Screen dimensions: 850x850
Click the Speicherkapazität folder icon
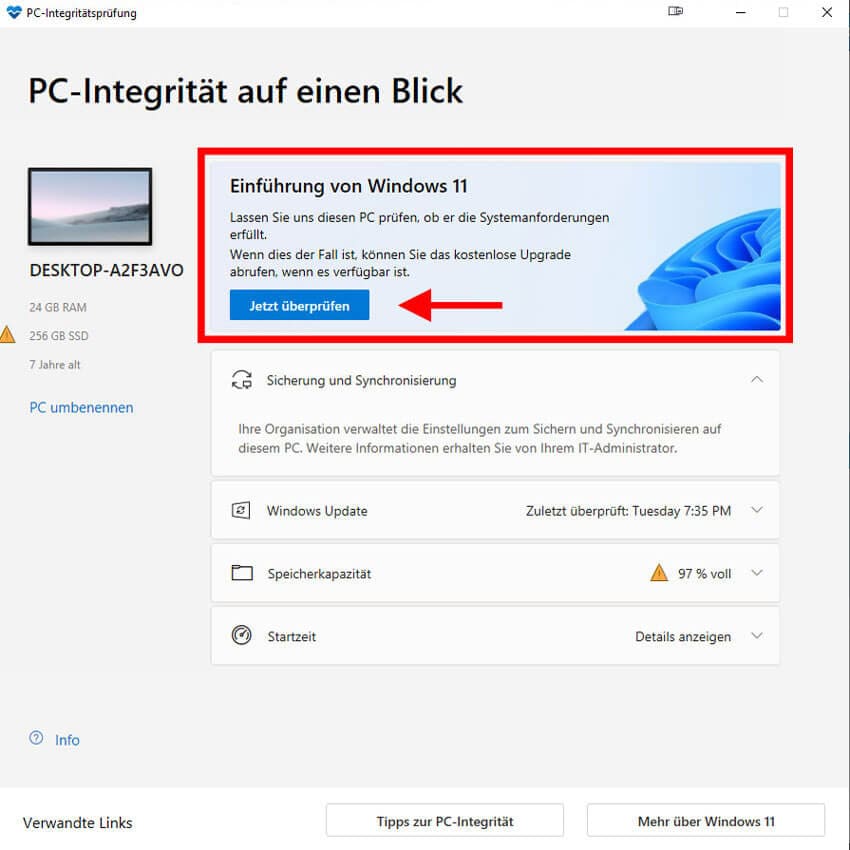pos(242,573)
